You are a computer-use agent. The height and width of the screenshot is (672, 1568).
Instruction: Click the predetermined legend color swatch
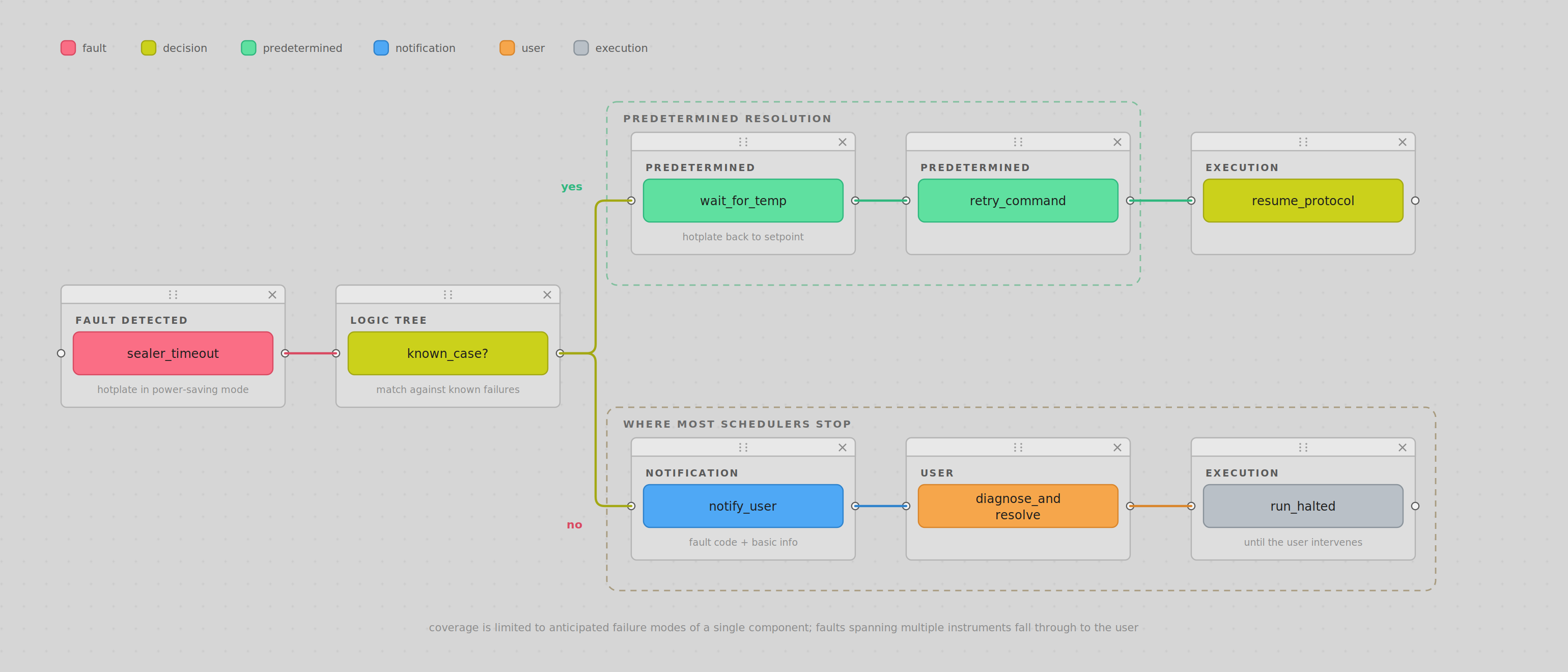248,48
